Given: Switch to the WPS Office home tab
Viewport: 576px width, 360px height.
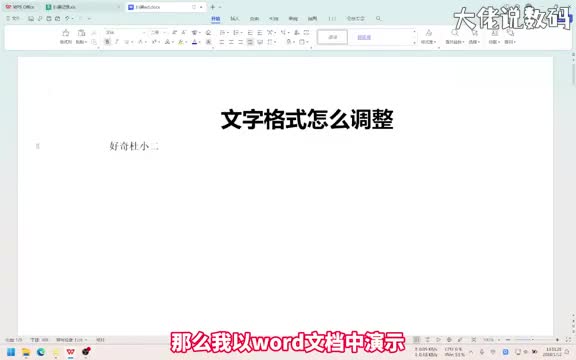Looking at the screenshot, I should coord(20,7).
